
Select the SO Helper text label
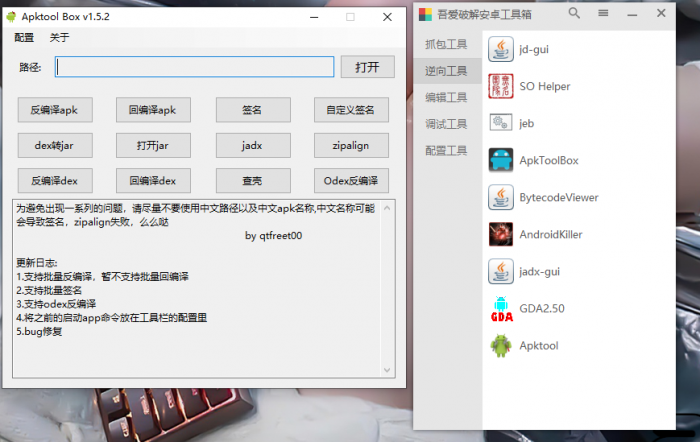coord(545,86)
